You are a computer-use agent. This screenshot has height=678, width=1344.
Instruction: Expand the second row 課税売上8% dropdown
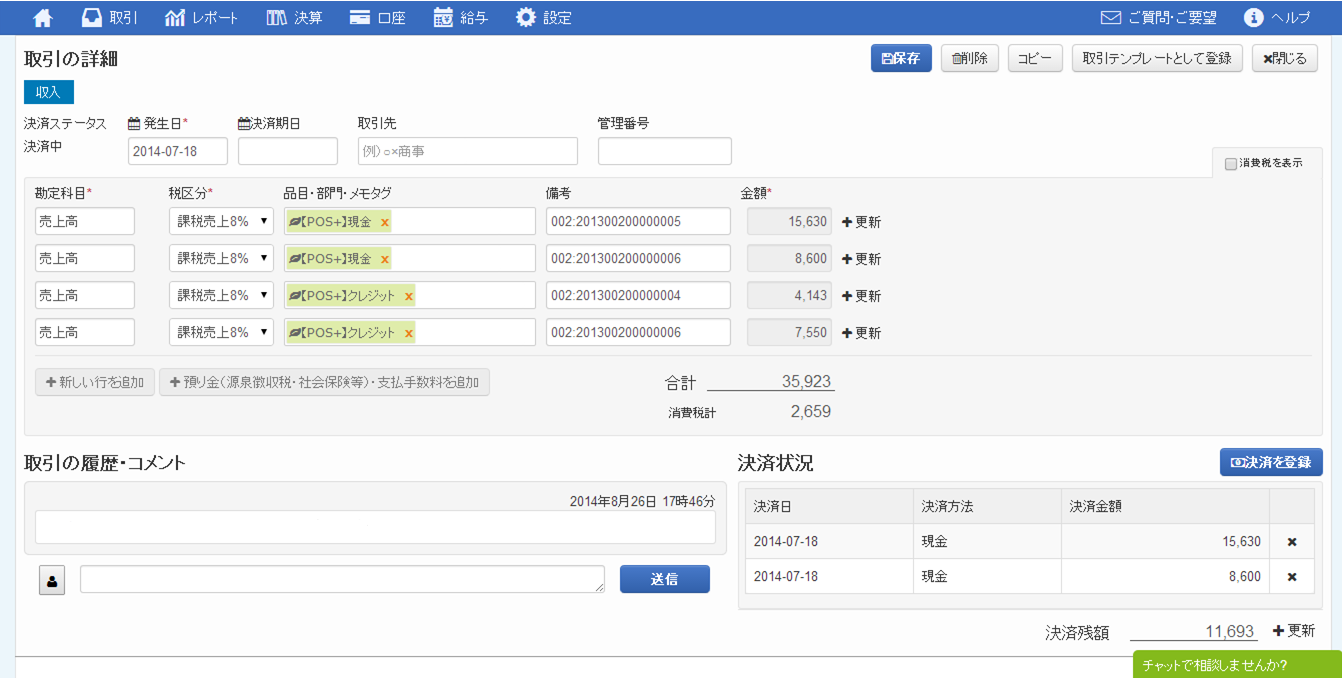[221, 259]
